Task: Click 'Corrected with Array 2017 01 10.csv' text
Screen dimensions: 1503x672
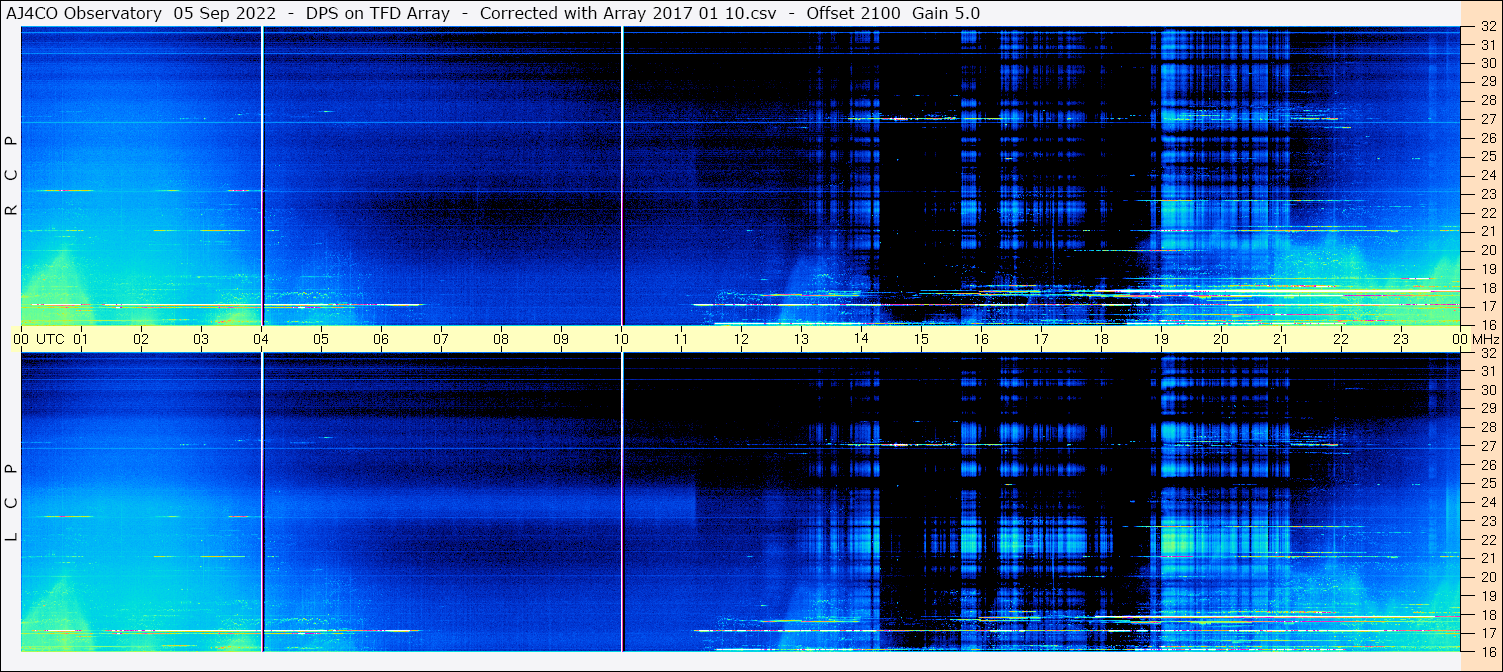Action: click(x=628, y=13)
